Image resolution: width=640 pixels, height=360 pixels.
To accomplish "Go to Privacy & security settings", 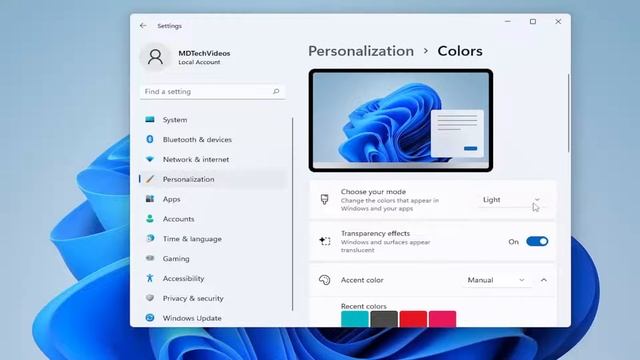I will (212, 298).
